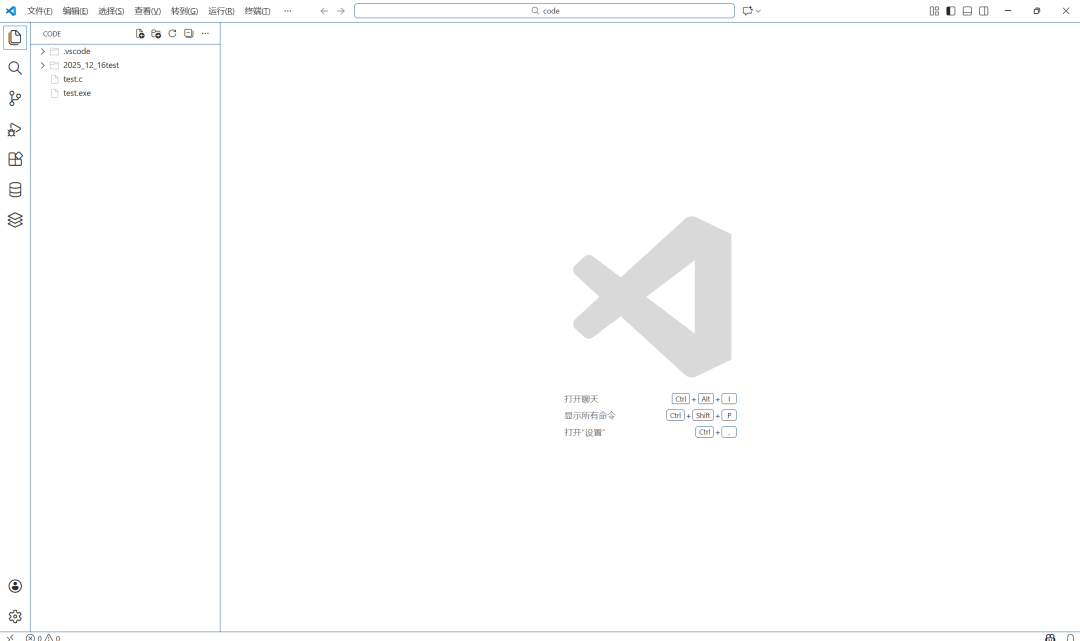The height and width of the screenshot is (641, 1080).
Task: Open the Explorer view in activity bar
Action: click(x=15, y=37)
